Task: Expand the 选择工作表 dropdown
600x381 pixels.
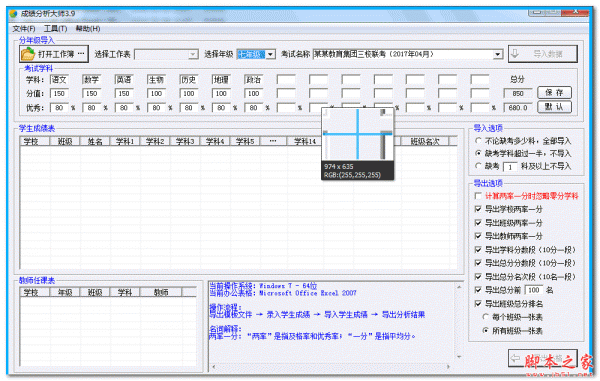Action: point(193,55)
